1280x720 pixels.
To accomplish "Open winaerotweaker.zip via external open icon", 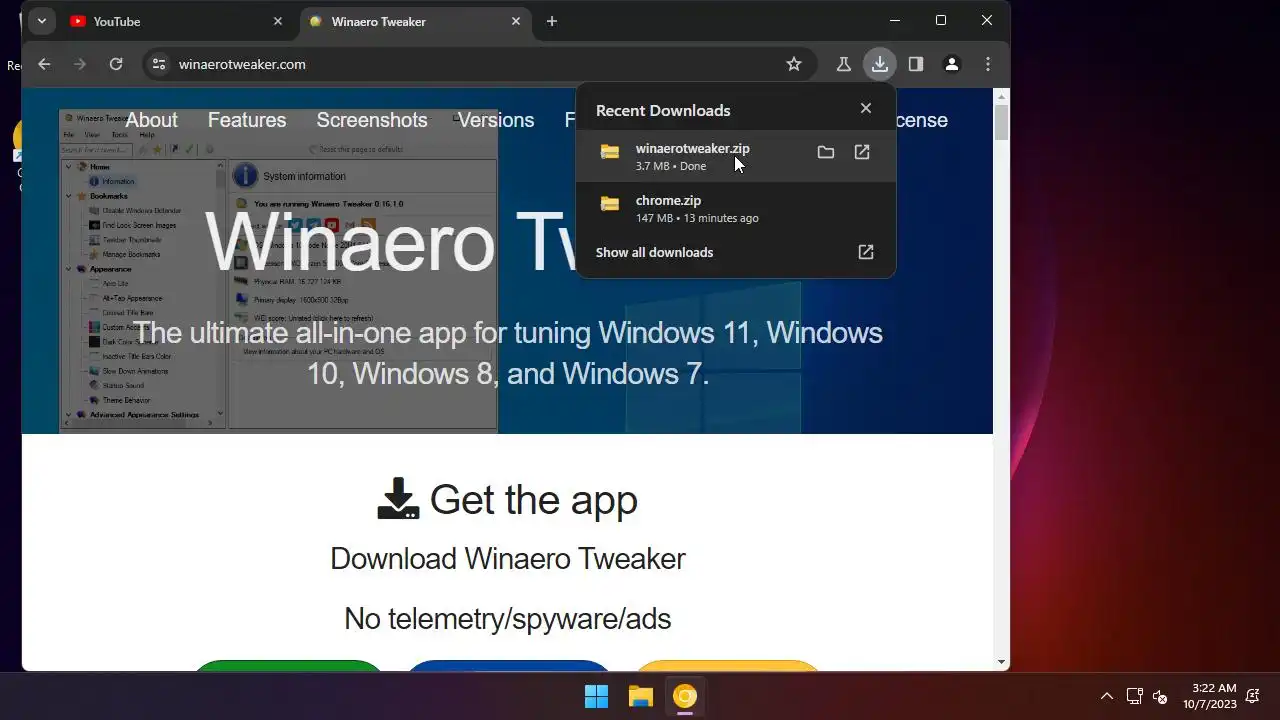I will pyautogui.click(x=862, y=152).
